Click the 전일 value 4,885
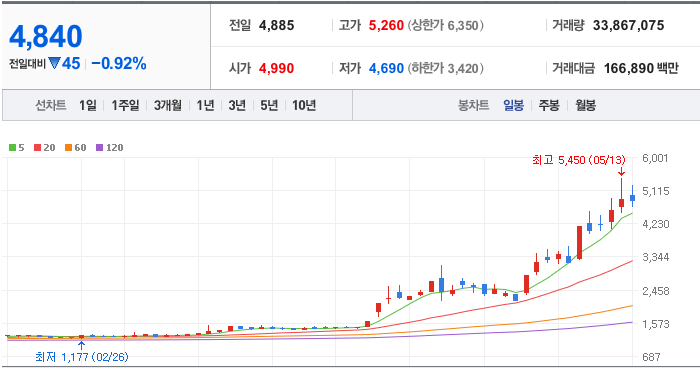 coord(276,25)
